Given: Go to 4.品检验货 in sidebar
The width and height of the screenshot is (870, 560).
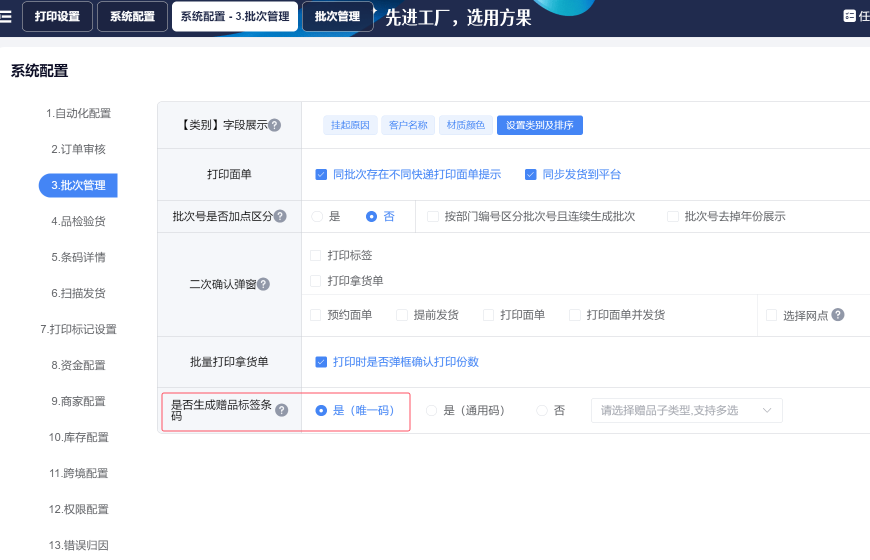Looking at the screenshot, I should click(78, 221).
